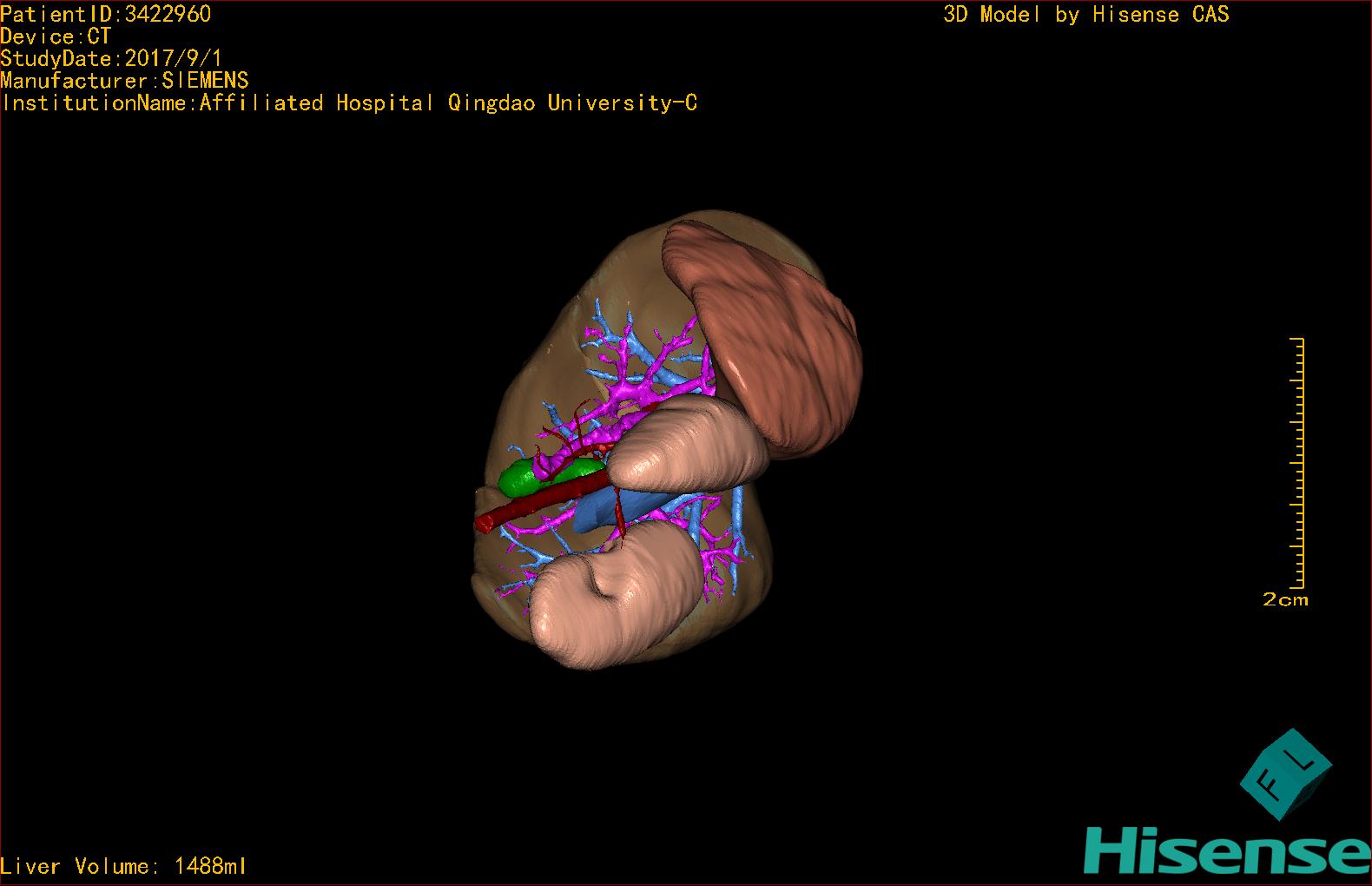Click the Manufacturer:SIEMENS text
1372x886 pixels.
click(x=124, y=81)
